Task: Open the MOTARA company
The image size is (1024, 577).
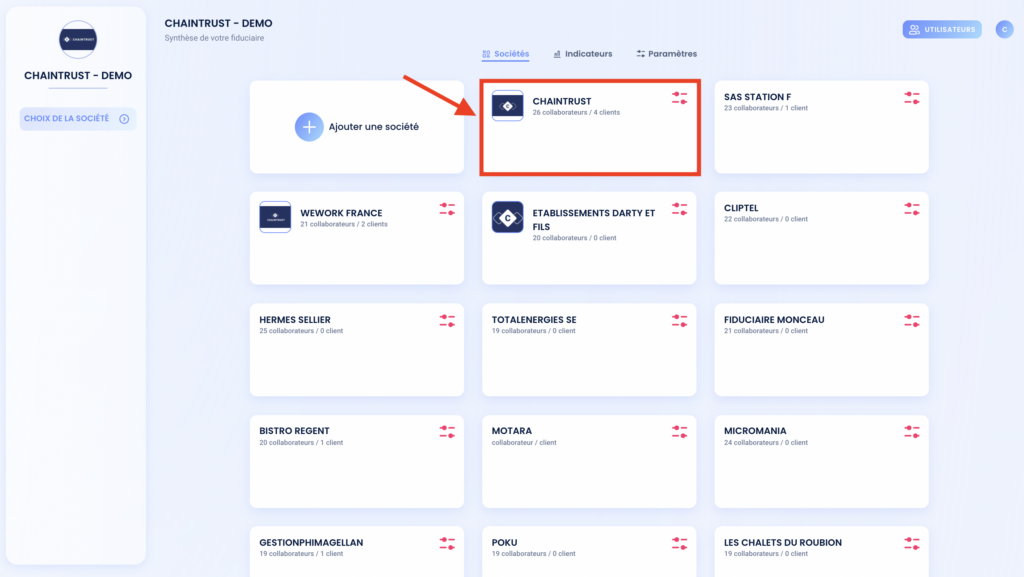Action: (511, 431)
